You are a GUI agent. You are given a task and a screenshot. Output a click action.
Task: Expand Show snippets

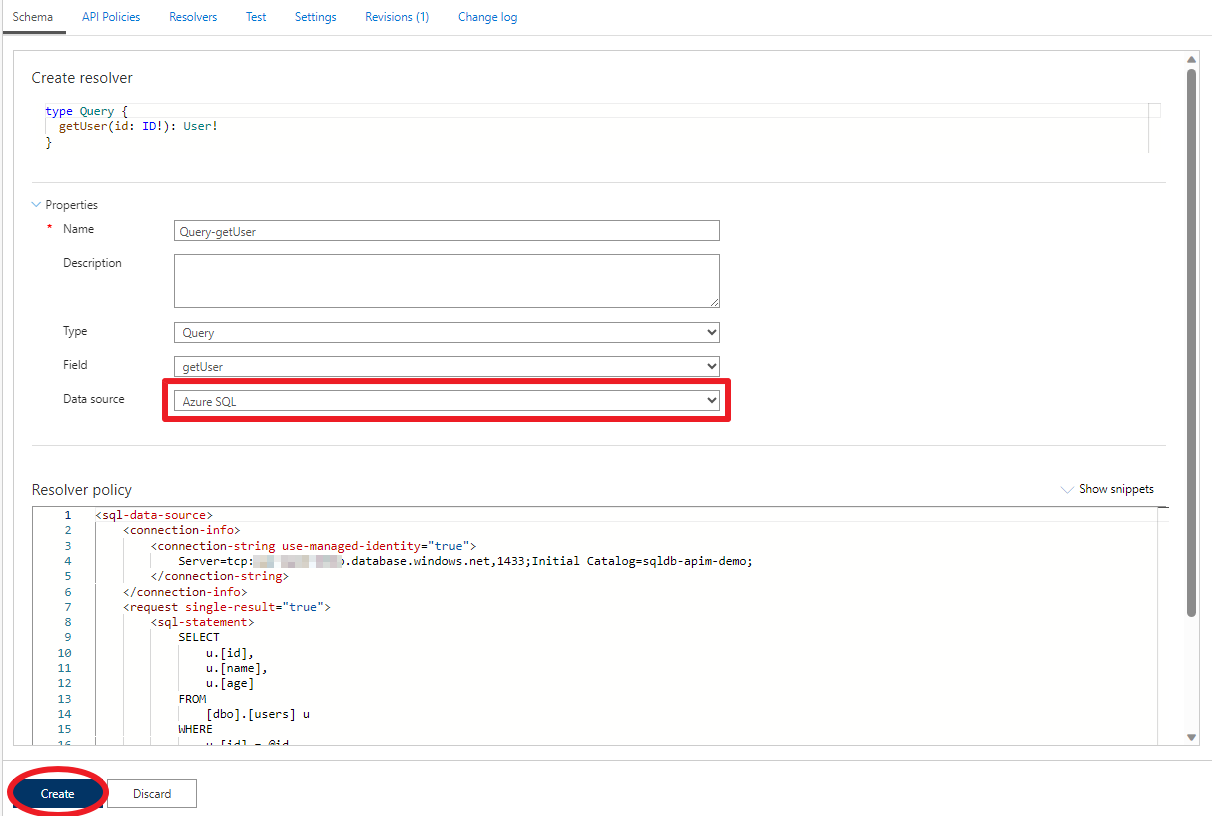[x=1107, y=489]
